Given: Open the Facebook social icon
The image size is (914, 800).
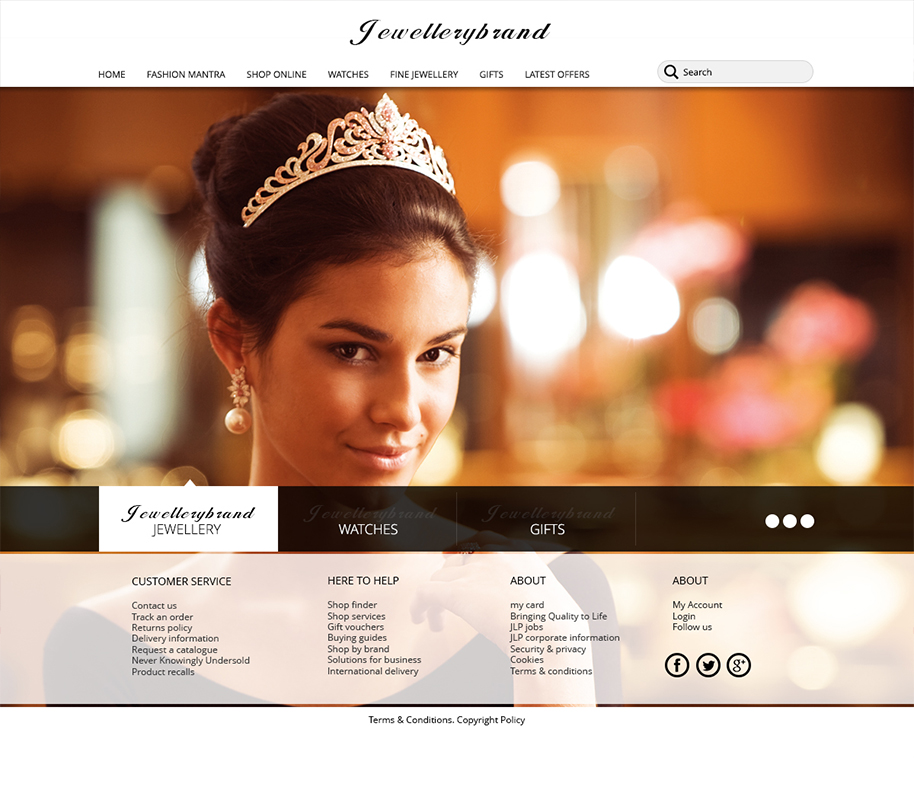Looking at the screenshot, I should (677, 665).
